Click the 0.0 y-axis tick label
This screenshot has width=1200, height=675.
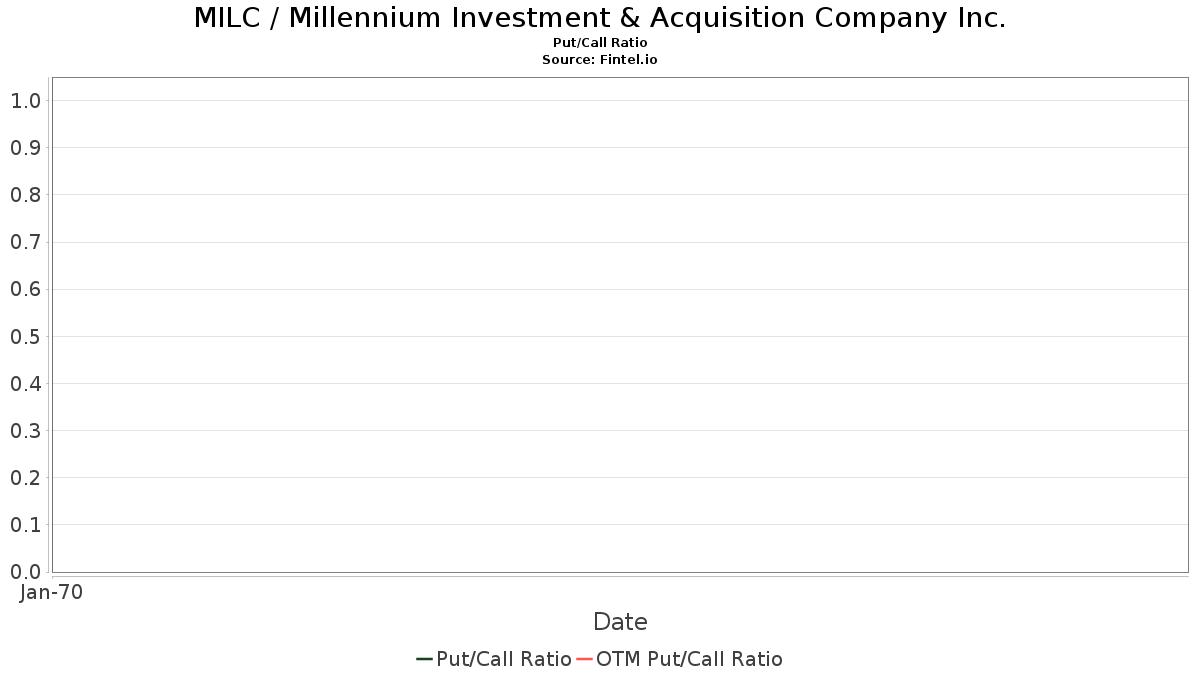[x=25, y=572]
